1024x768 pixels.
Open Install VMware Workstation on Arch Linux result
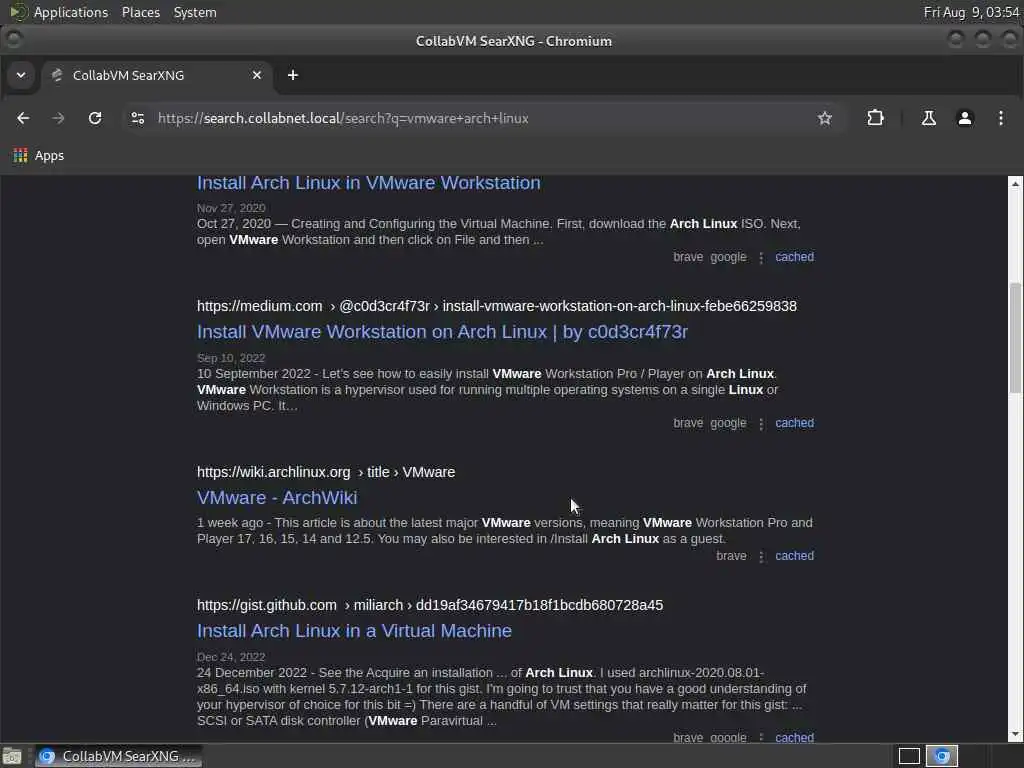pos(442,332)
